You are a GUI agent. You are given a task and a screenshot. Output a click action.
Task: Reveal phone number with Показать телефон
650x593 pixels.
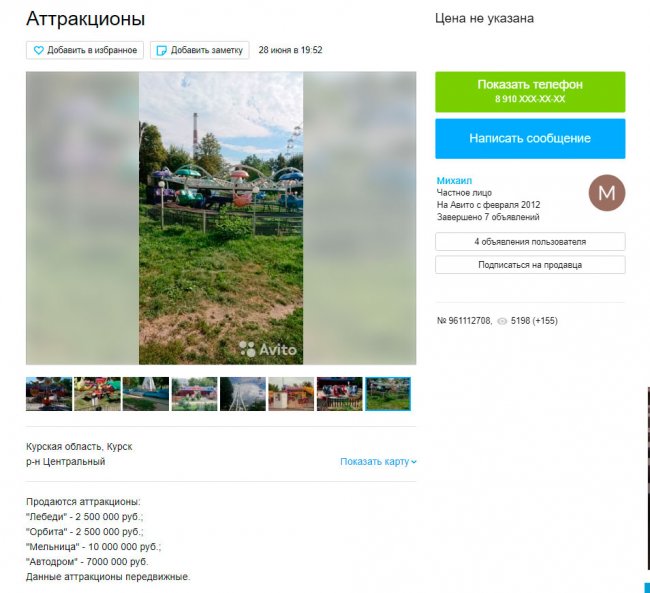530,92
